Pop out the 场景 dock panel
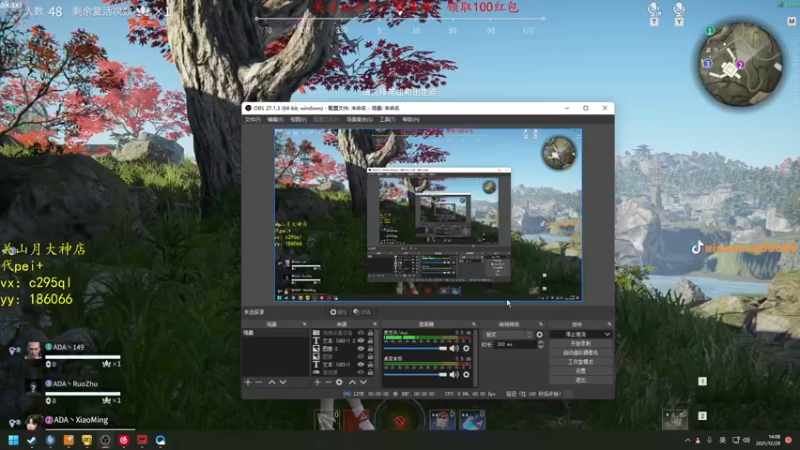Image resolution: width=800 pixels, height=450 pixels. (305, 324)
